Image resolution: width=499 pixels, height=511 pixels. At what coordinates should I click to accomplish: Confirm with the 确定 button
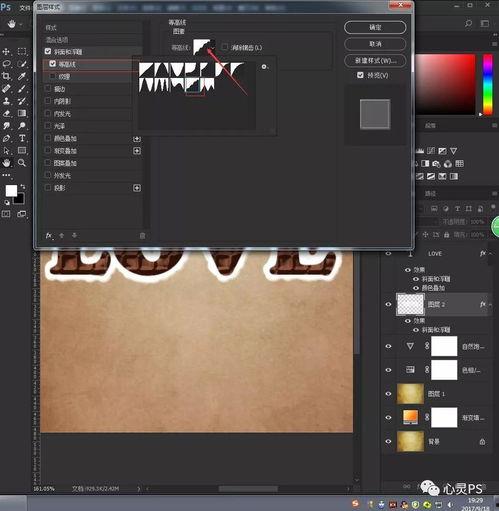(x=375, y=27)
